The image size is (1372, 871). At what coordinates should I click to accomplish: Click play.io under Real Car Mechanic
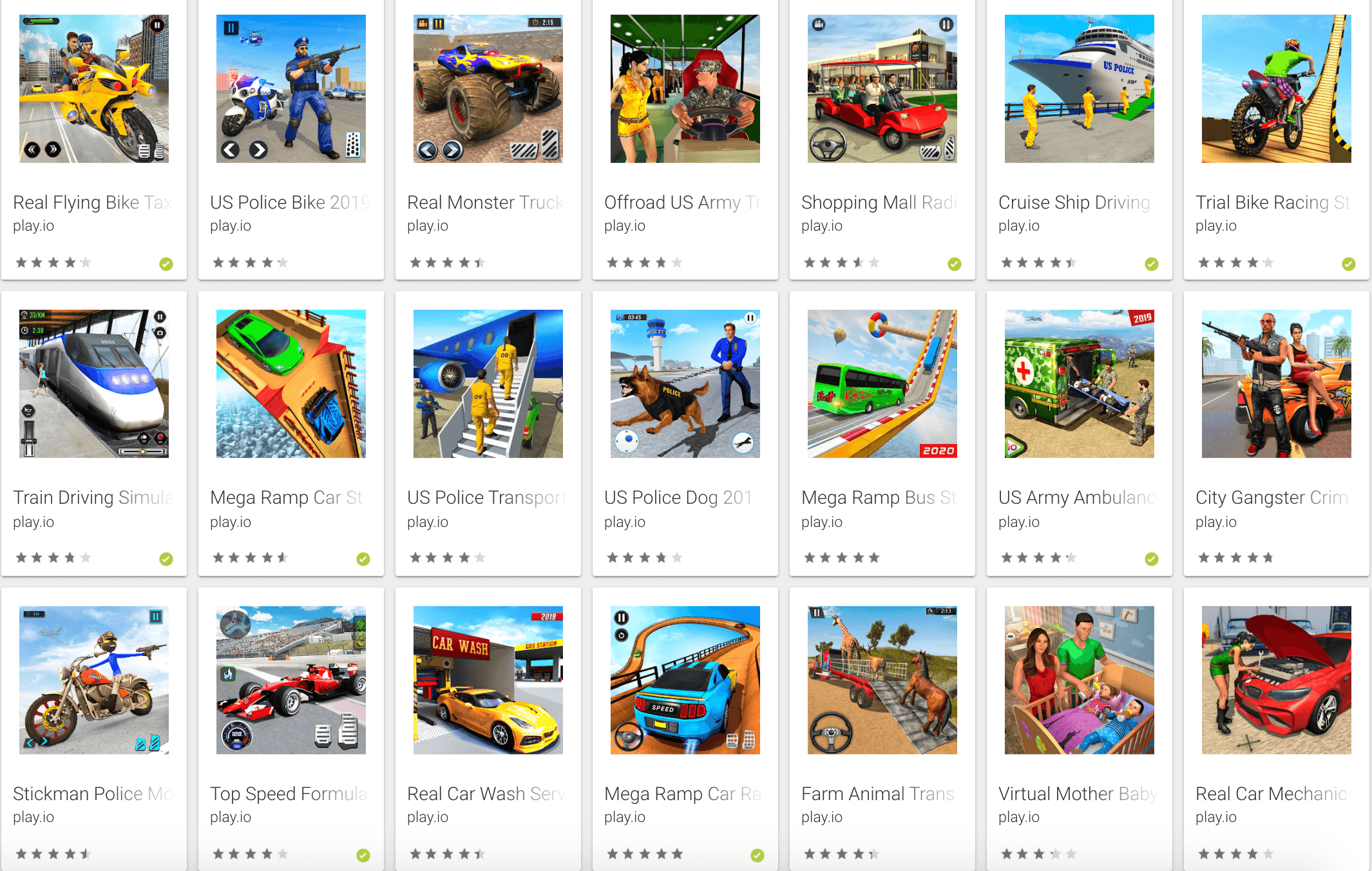[x=1216, y=817]
